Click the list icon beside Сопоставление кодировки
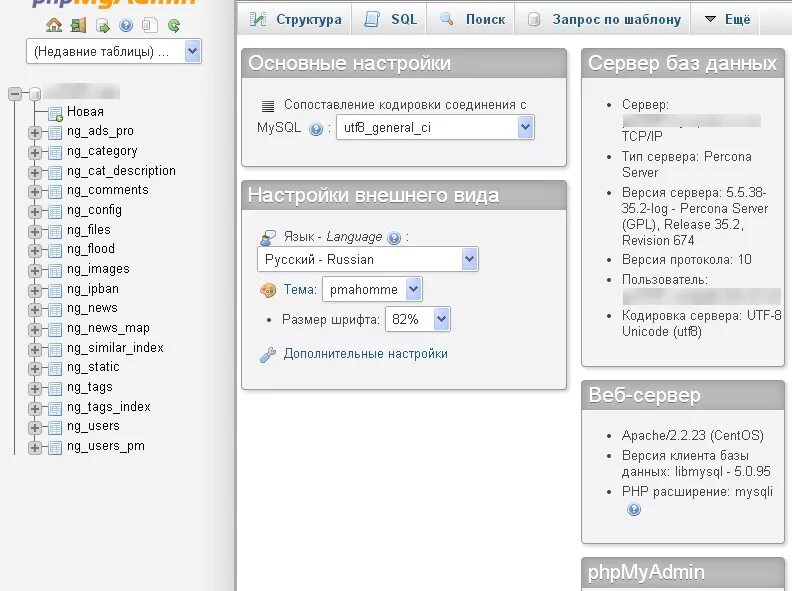 point(268,106)
